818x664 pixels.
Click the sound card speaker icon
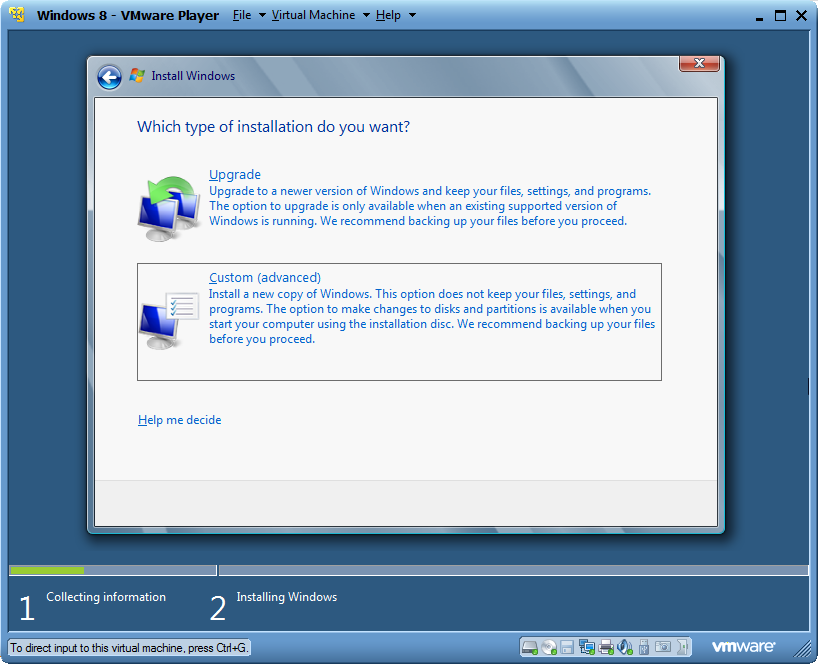tap(625, 647)
